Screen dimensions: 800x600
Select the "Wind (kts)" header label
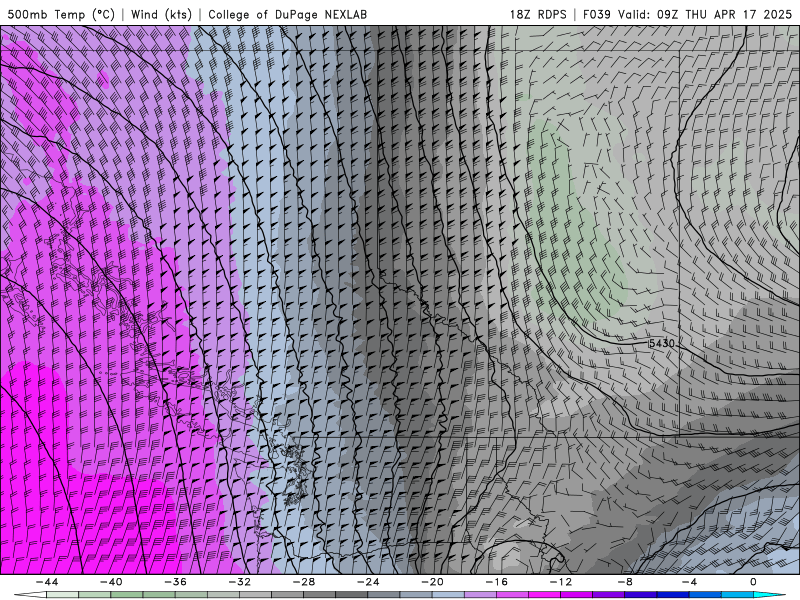pos(161,14)
